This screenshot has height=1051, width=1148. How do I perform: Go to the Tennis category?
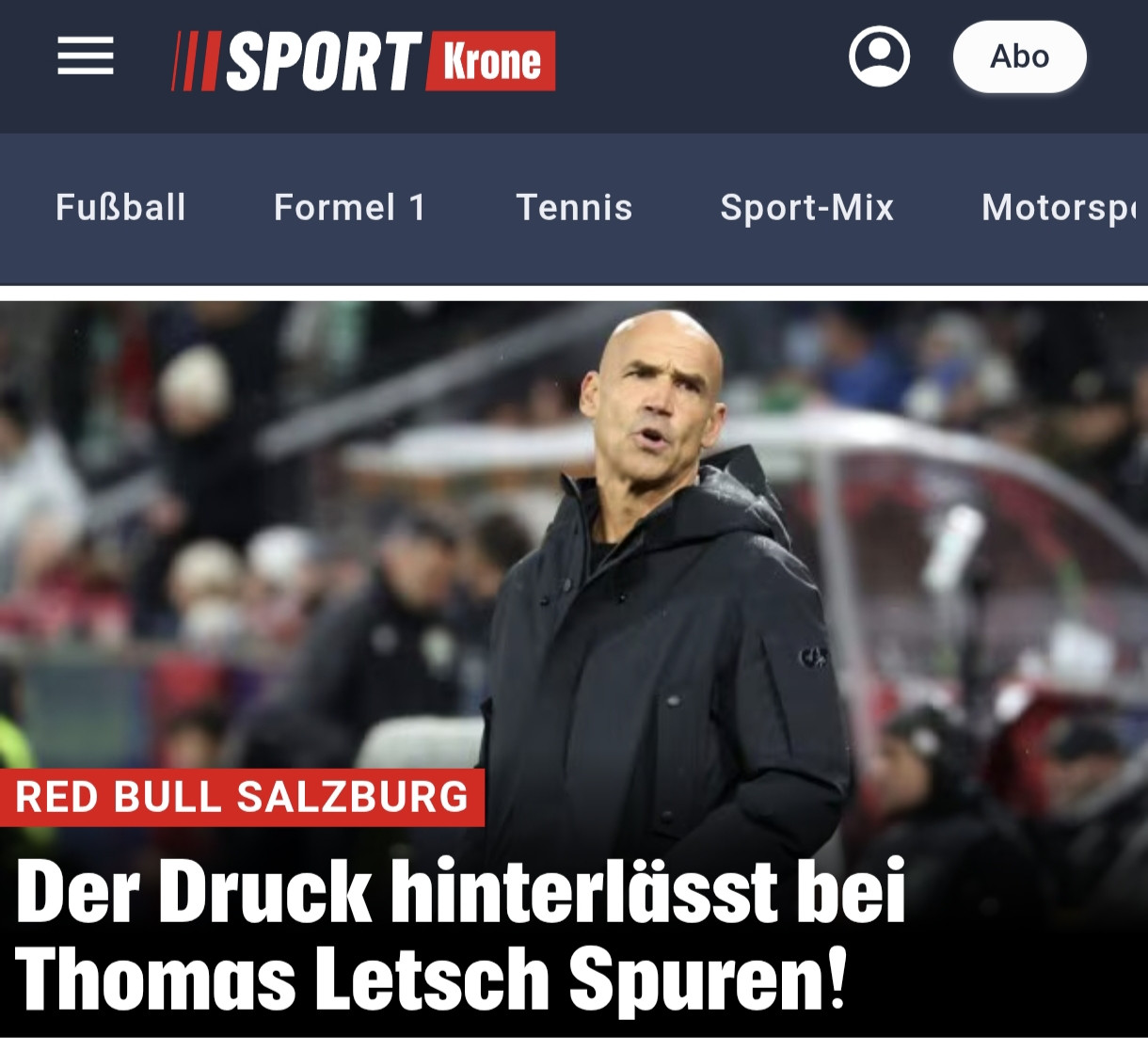(574, 207)
